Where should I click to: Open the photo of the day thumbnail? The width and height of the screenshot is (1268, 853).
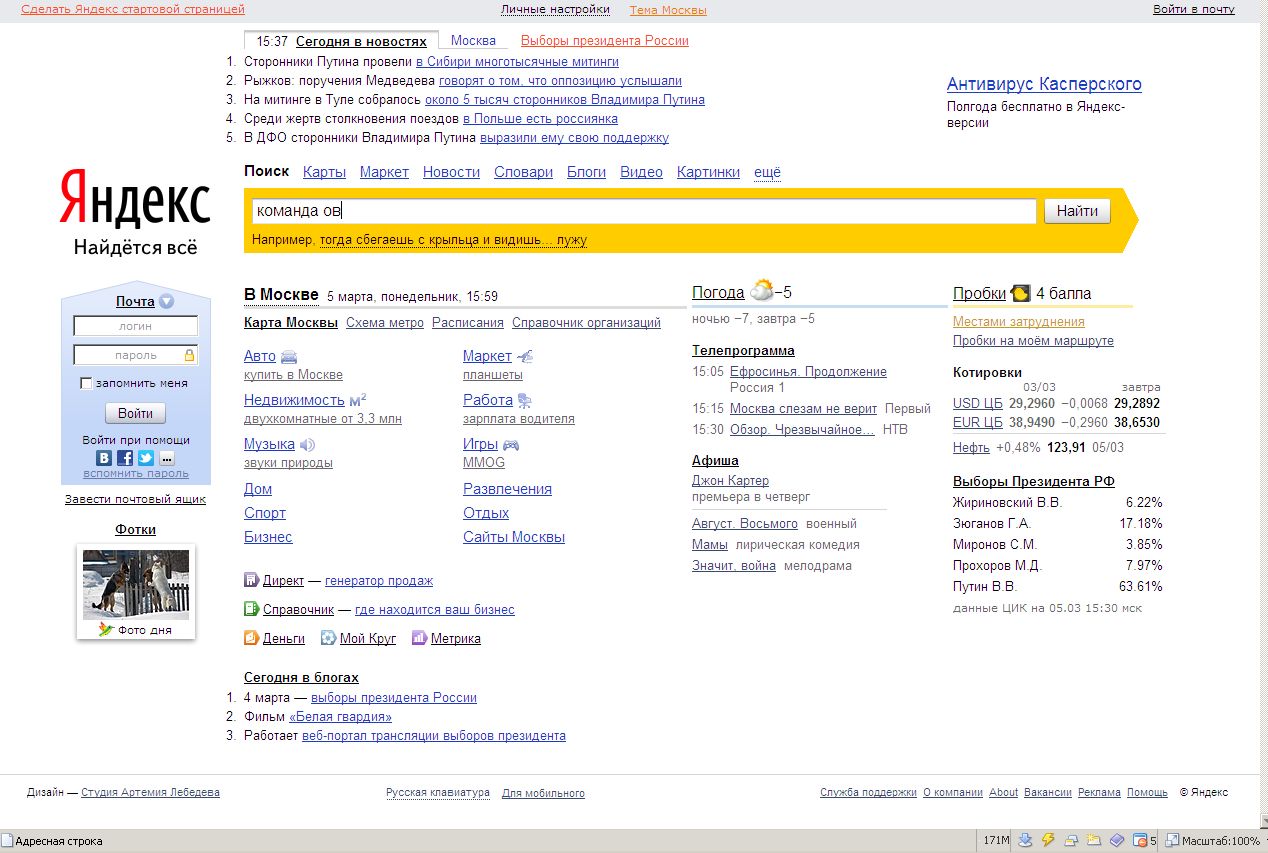pyautogui.click(x=135, y=584)
